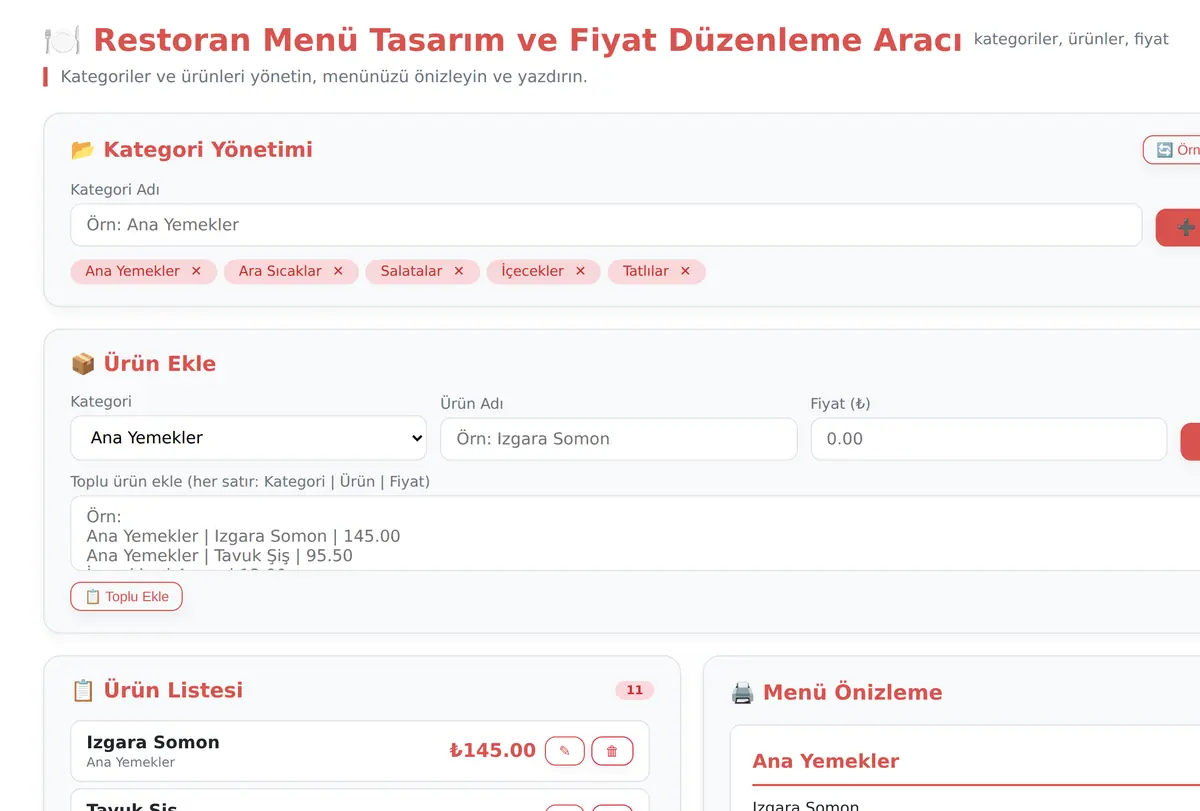This screenshot has width=1200, height=811.
Task: Click the Salatalar category chip label
Action: pyautogui.click(x=411, y=271)
